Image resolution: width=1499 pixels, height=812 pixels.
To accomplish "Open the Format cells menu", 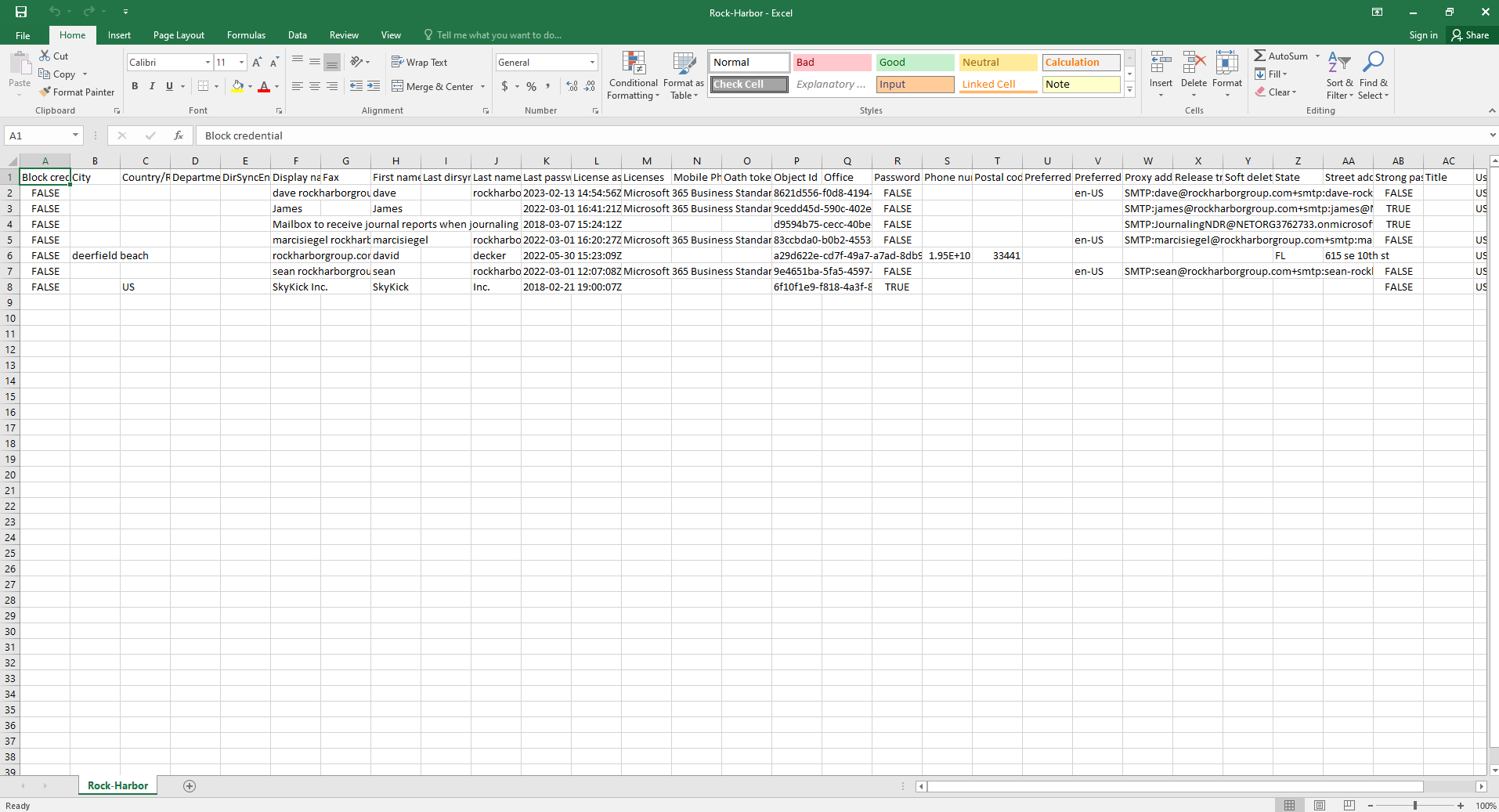I will click(x=1227, y=74).
